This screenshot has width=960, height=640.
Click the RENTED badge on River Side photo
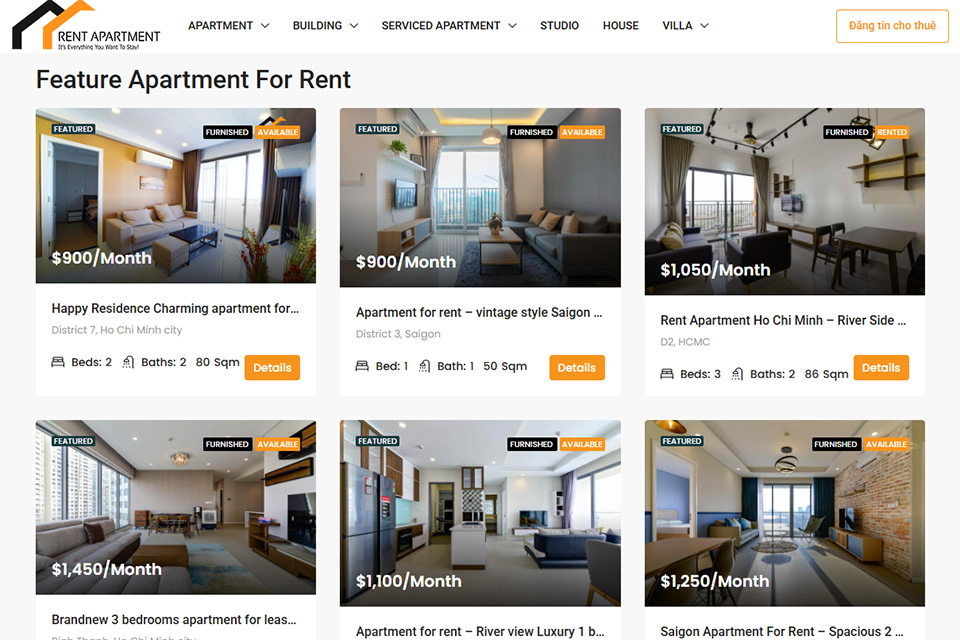tap(891, 132)
